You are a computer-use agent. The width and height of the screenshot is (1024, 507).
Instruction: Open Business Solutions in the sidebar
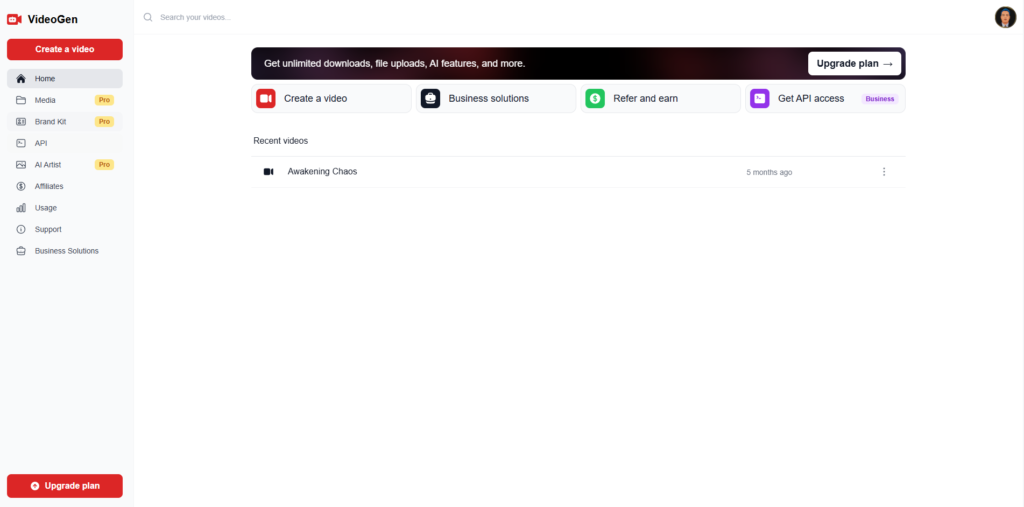pos(65,251)
